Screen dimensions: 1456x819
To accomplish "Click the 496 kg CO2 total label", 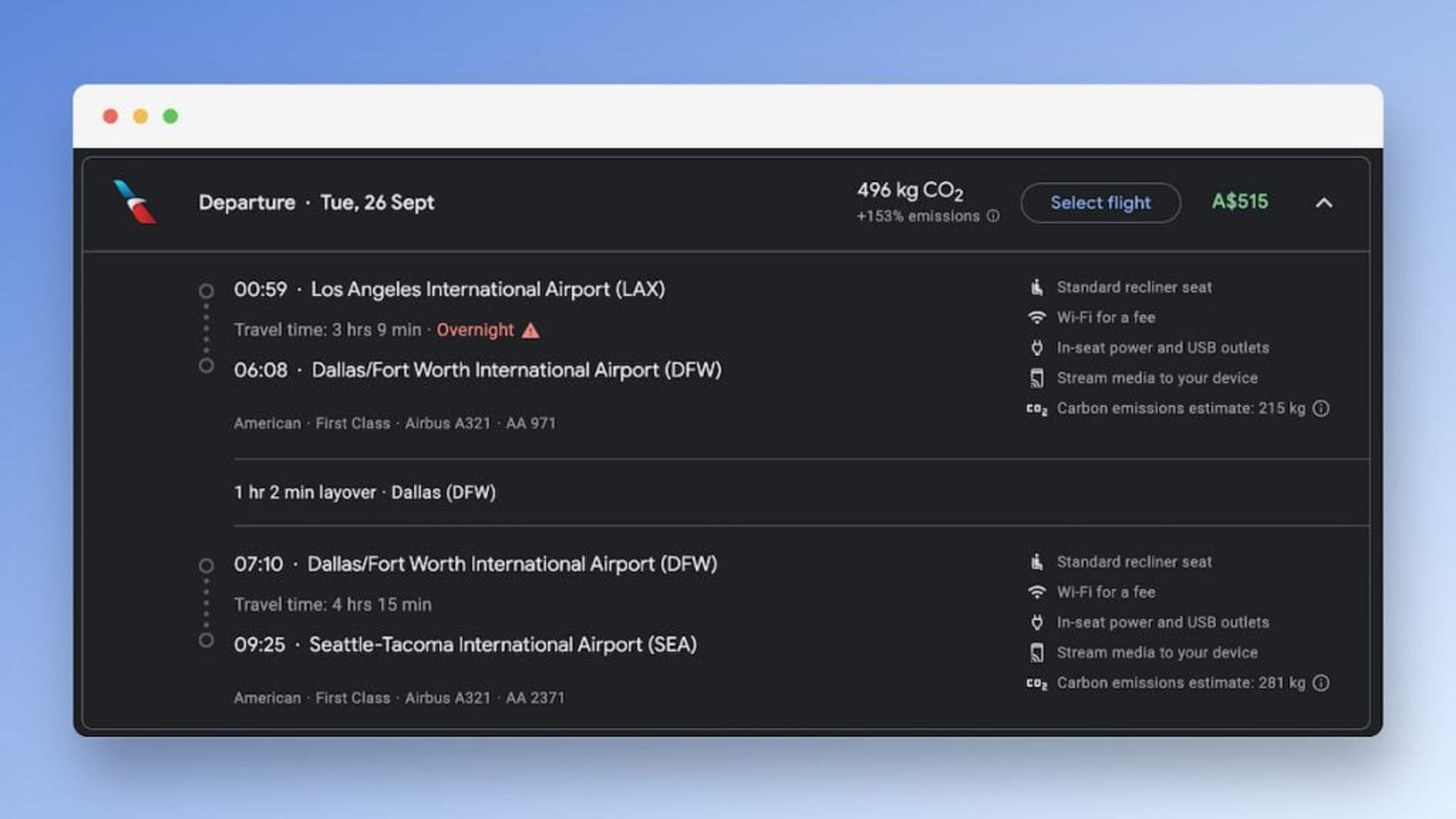I will click(910, 190).
